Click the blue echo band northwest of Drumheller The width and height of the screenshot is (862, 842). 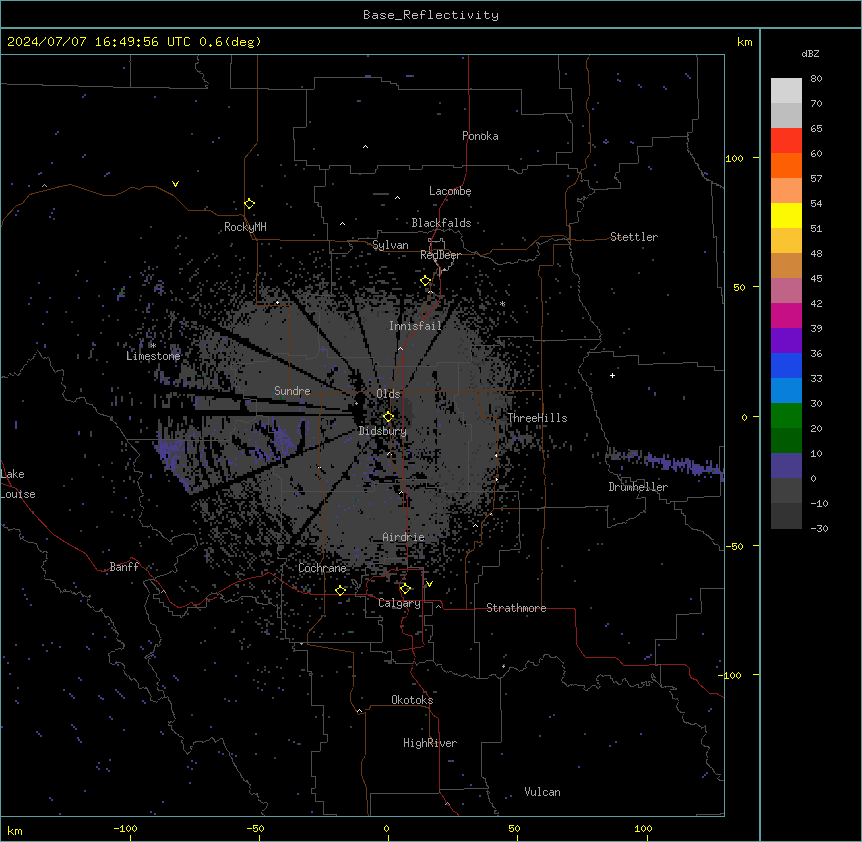click(665, 463)
